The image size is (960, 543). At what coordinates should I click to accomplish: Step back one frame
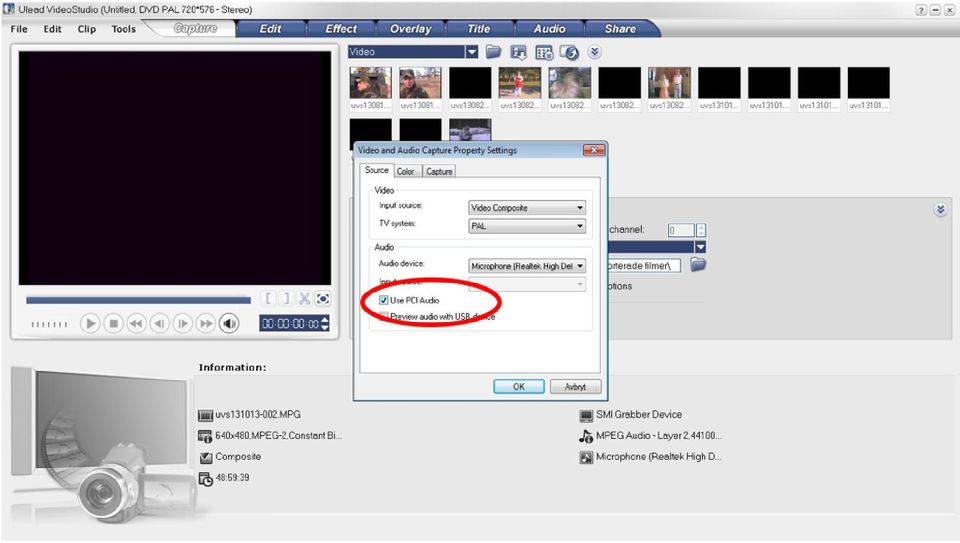pos(160,323)
